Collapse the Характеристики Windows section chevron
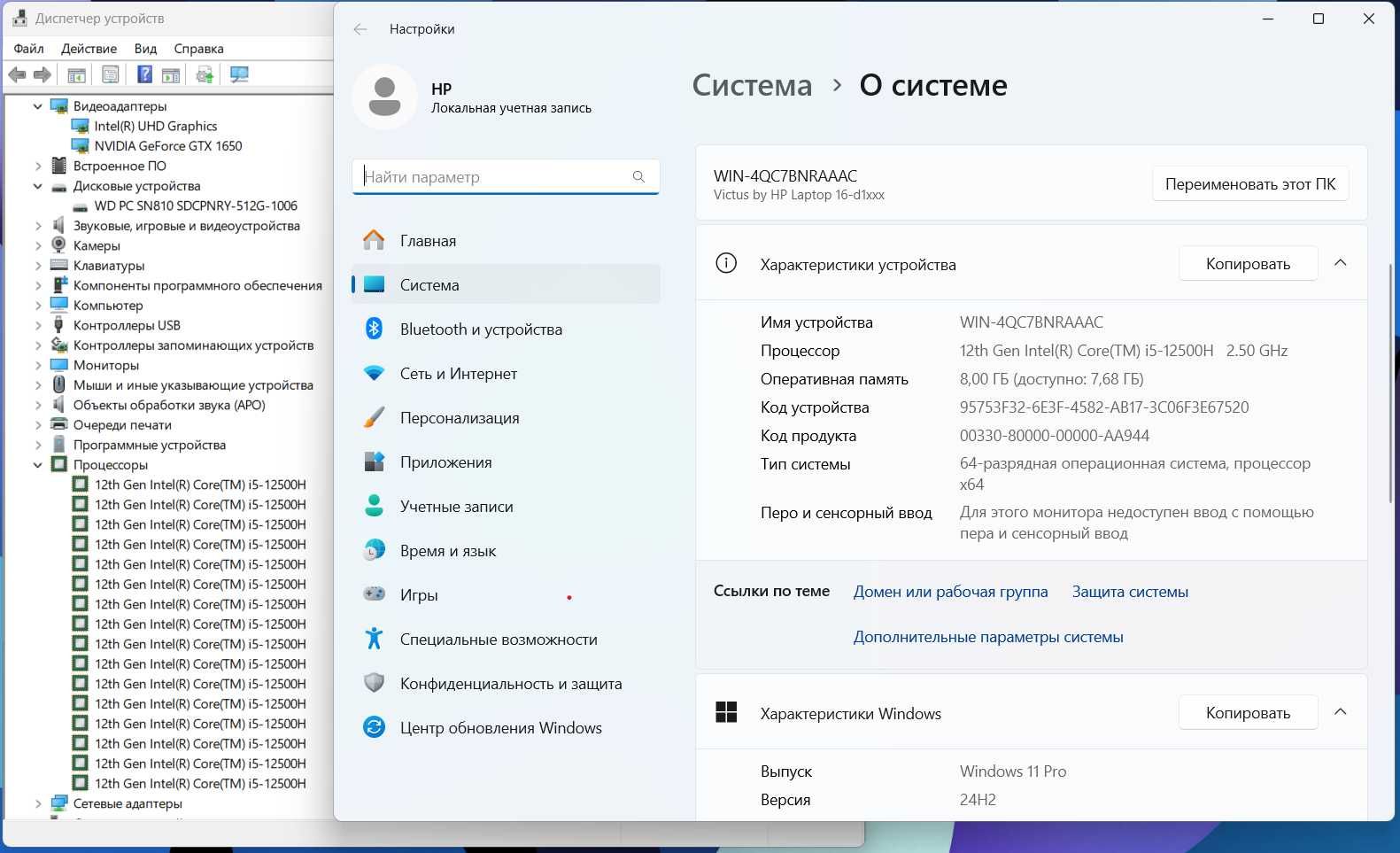This screenshot has height=853, width=1400. click(x=1341, y=712)
